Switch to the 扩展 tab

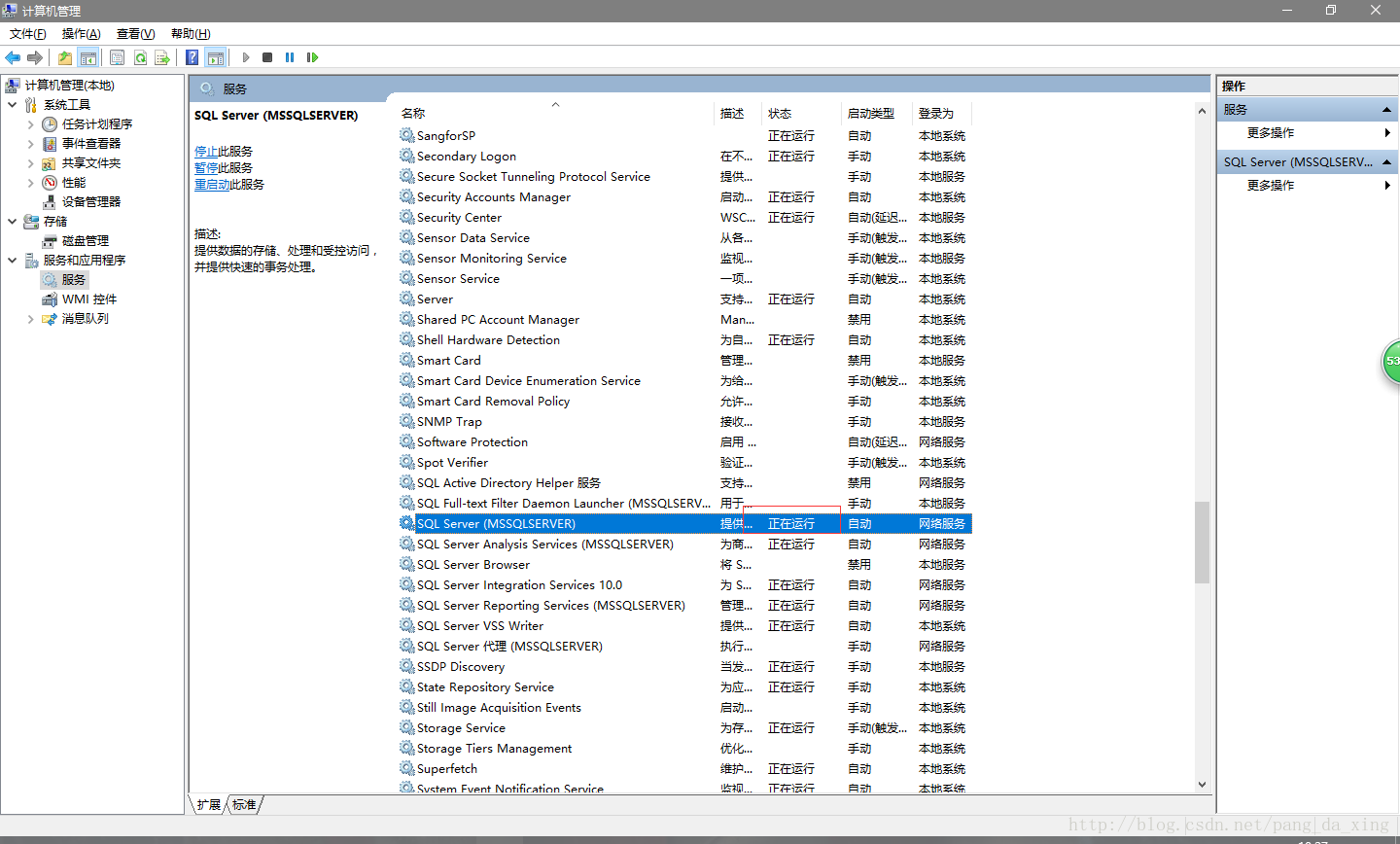tap(209, 805)
